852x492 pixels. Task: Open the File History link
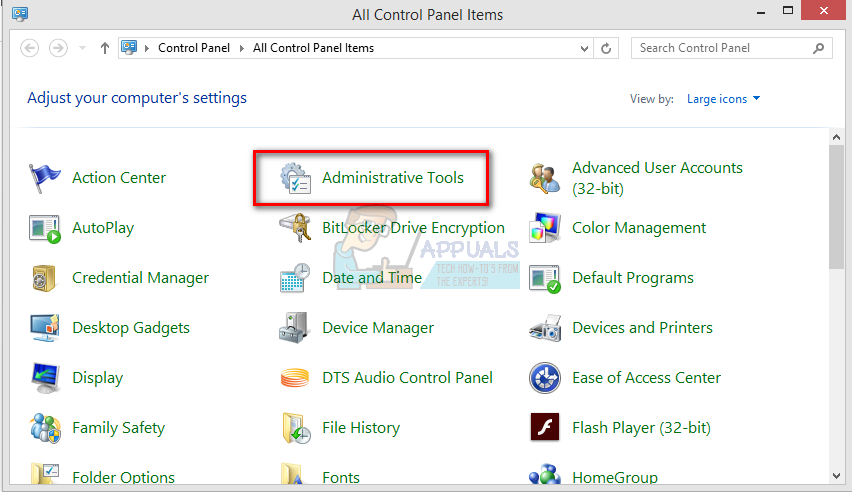pos(361,428)
